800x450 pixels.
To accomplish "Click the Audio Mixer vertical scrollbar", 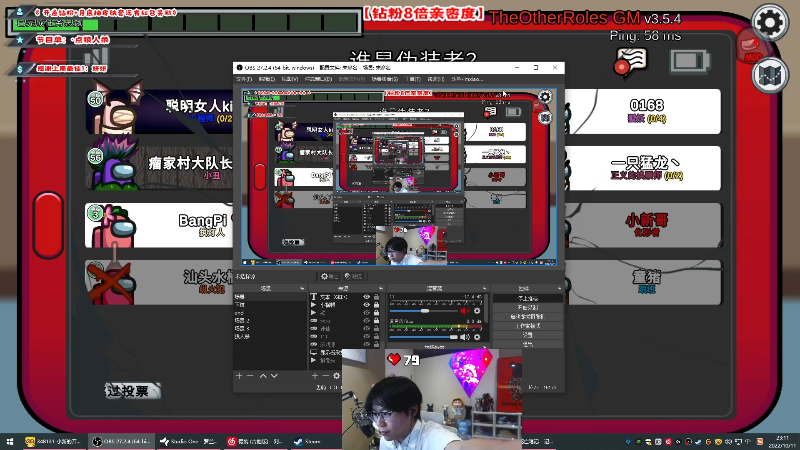I will coord(488,306).
